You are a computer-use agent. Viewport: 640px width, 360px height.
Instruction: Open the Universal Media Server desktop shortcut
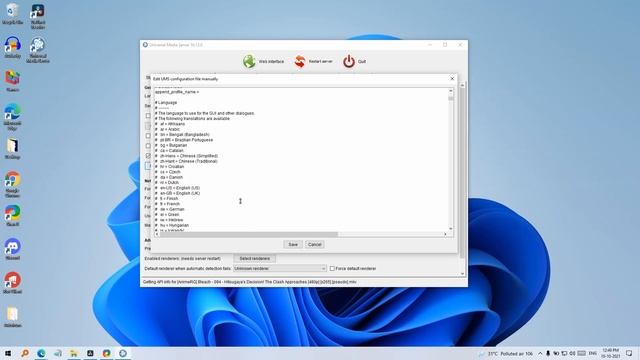(x=38, y=50)
